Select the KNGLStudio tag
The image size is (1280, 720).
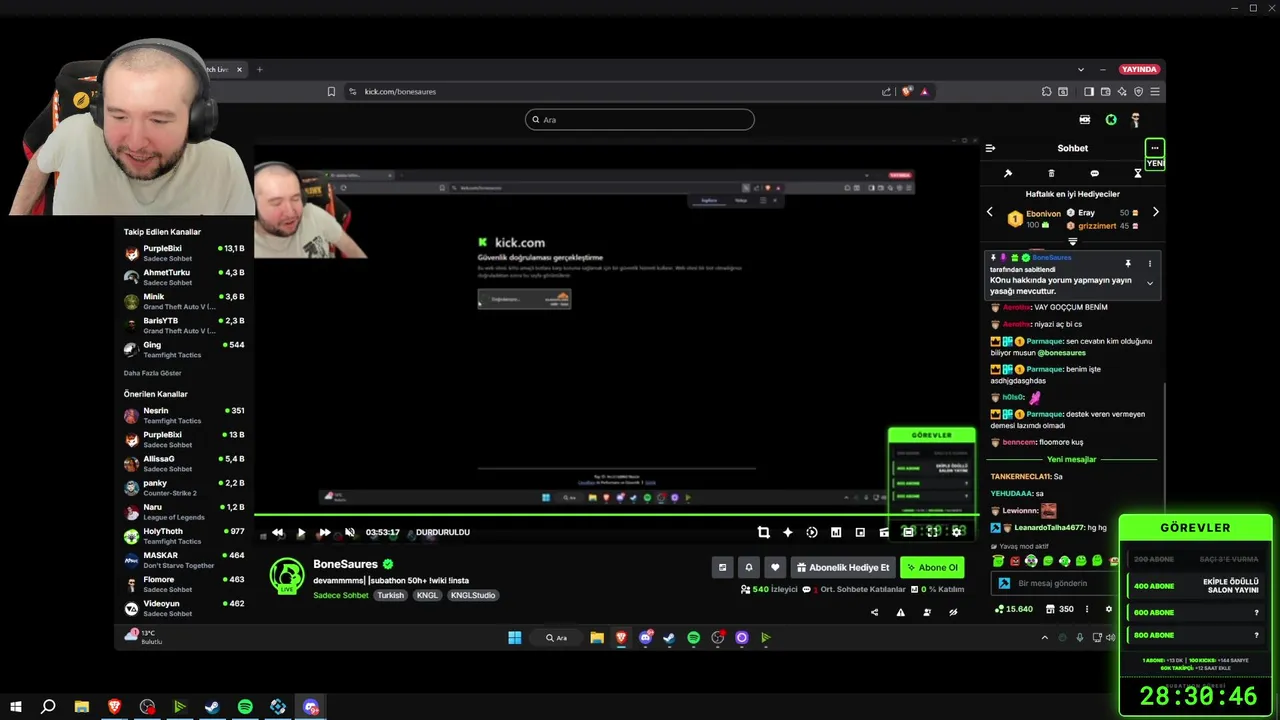(472, 595)
